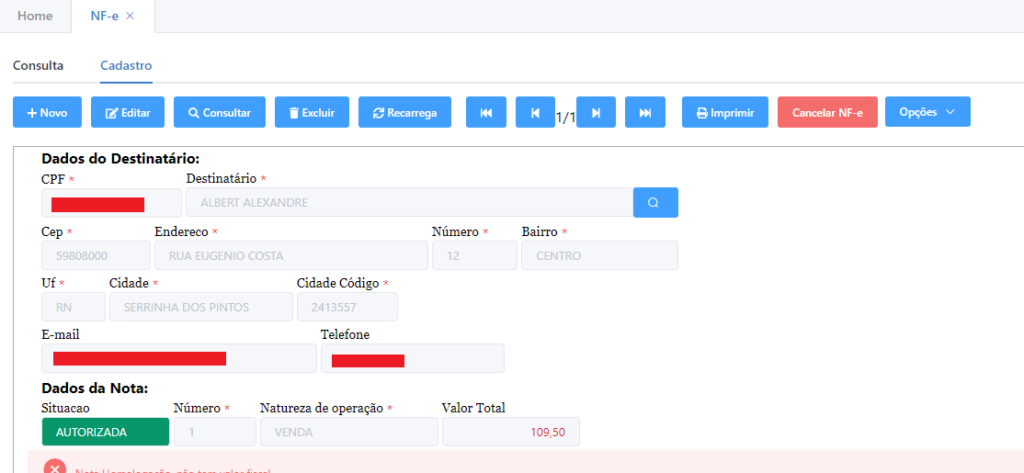Reload data using Recarrega button
The height and width of the screenshot is (473, 1024).
405,112
